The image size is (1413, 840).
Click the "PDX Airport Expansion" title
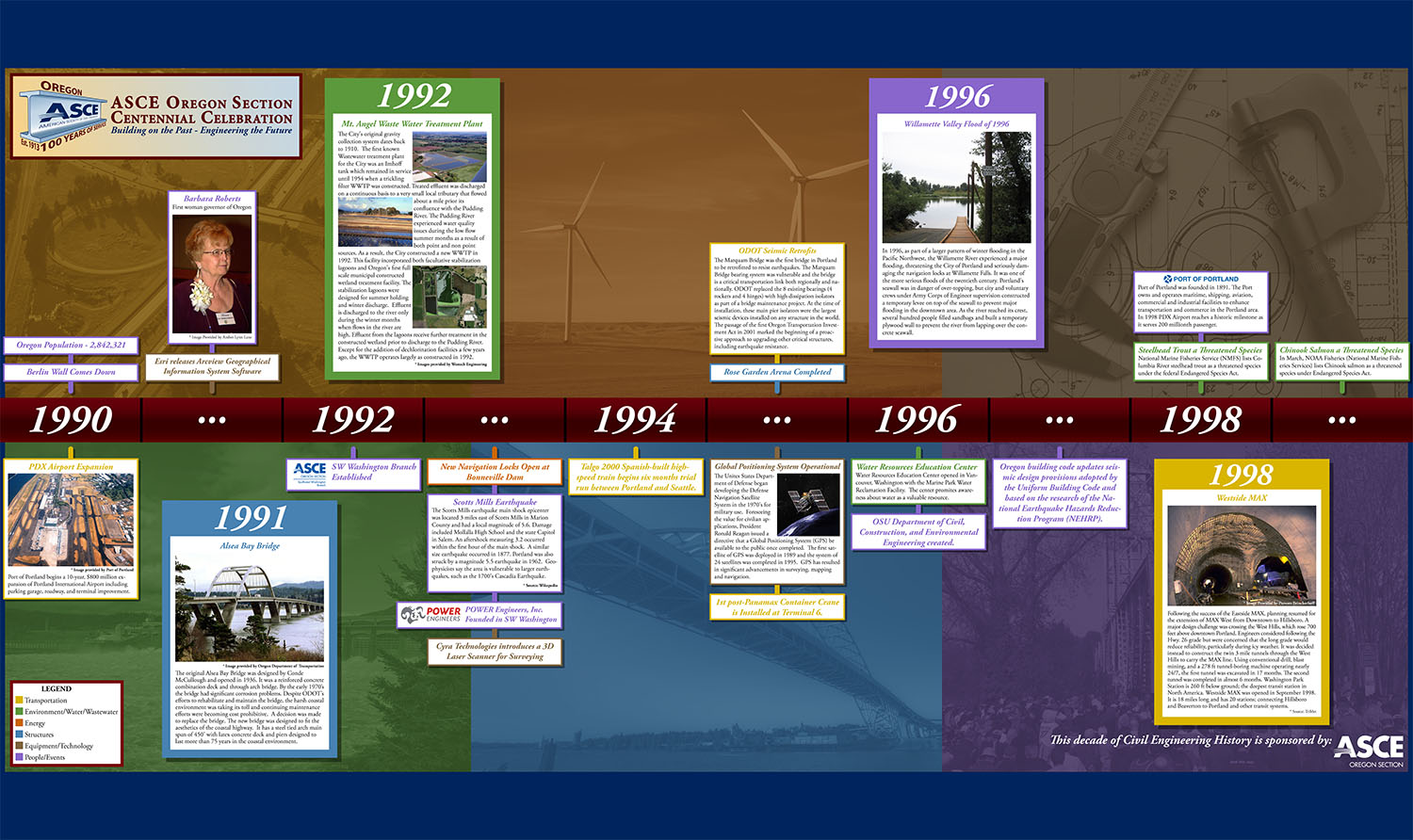[71, 467]
